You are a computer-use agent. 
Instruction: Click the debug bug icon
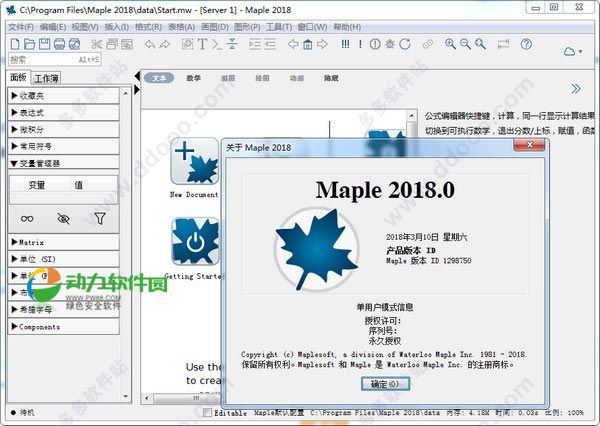coord(390,44)
